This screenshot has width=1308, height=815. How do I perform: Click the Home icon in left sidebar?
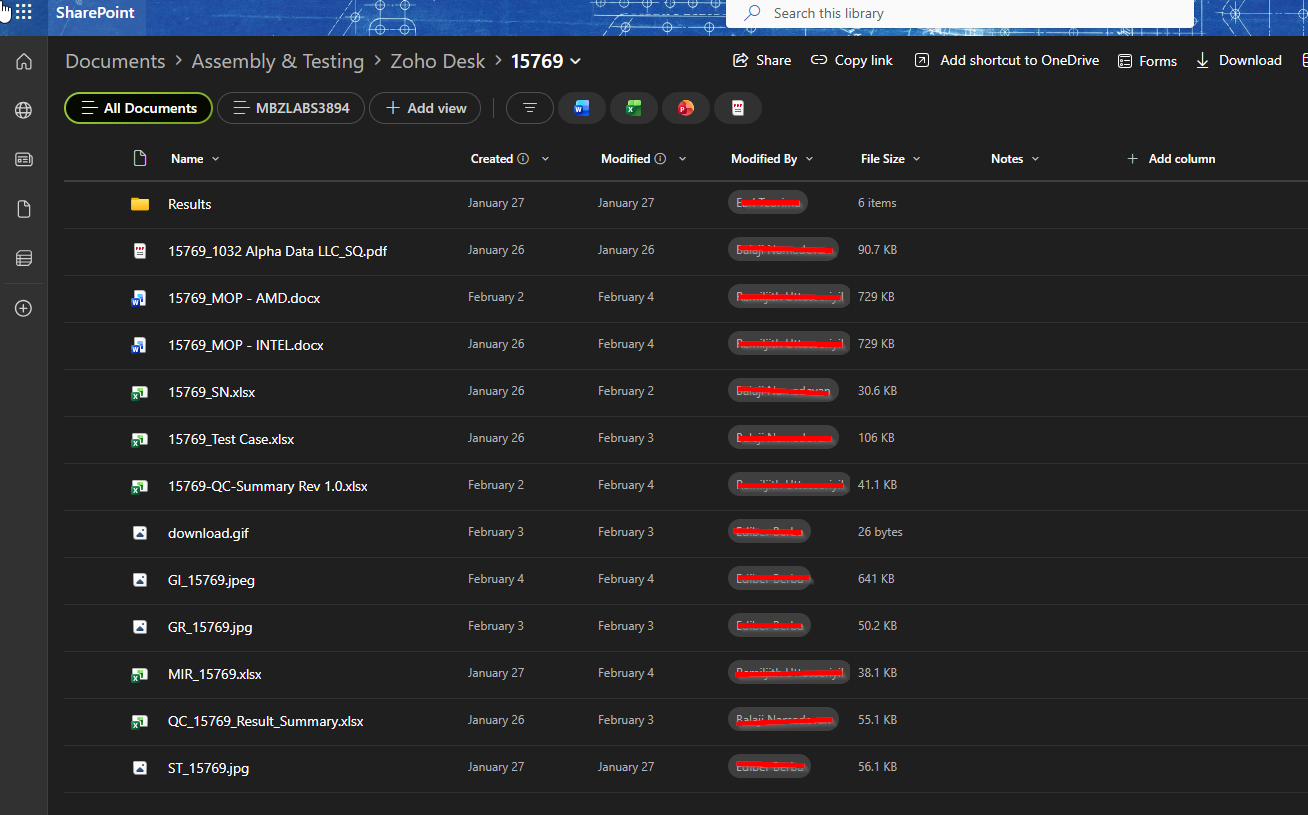coord(24,62)
